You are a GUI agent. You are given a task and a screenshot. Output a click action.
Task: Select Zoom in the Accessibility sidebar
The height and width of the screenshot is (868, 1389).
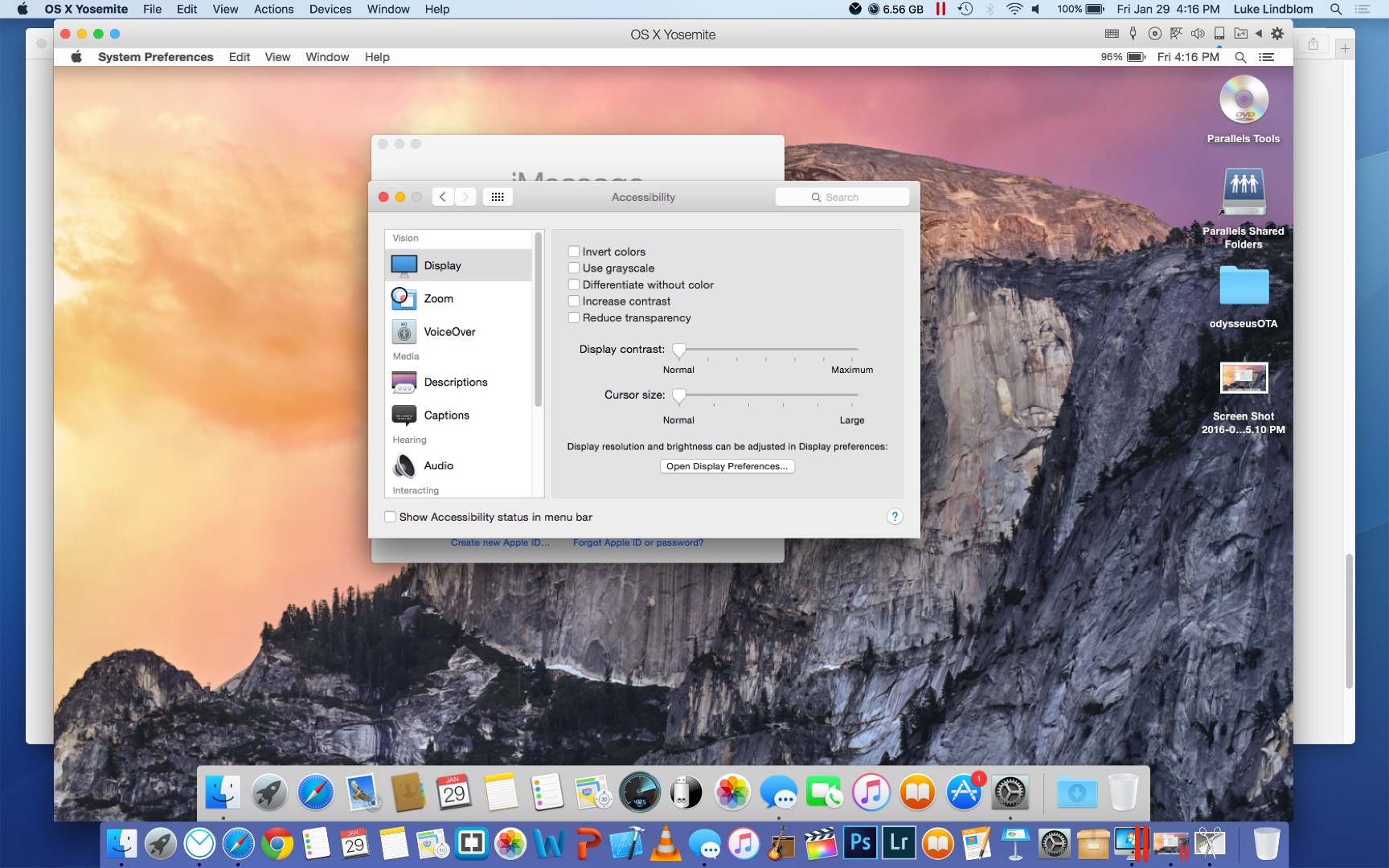(x=458, y=298)
